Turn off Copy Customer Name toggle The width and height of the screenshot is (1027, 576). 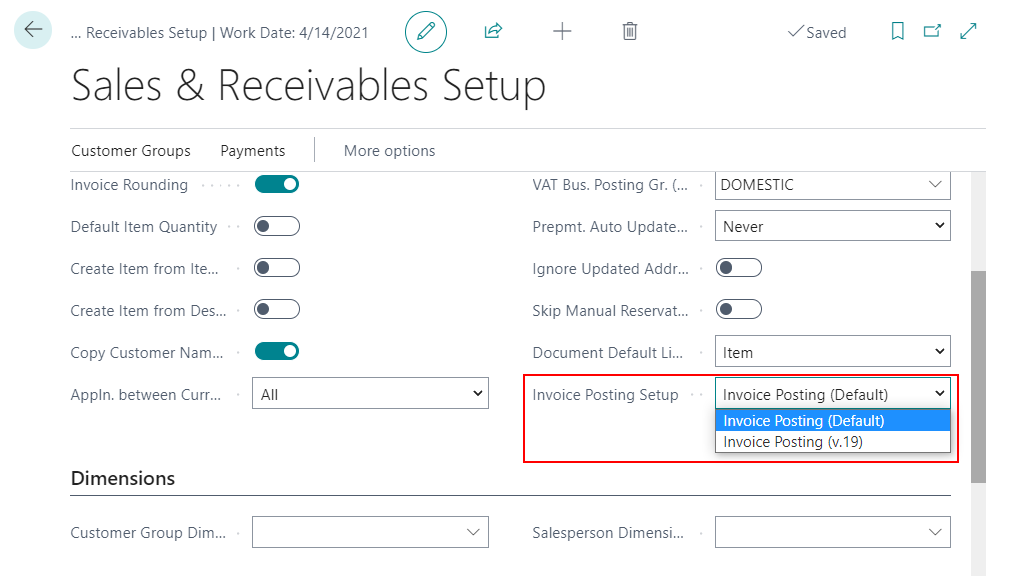pyautogui.click(x=276, y=351)
